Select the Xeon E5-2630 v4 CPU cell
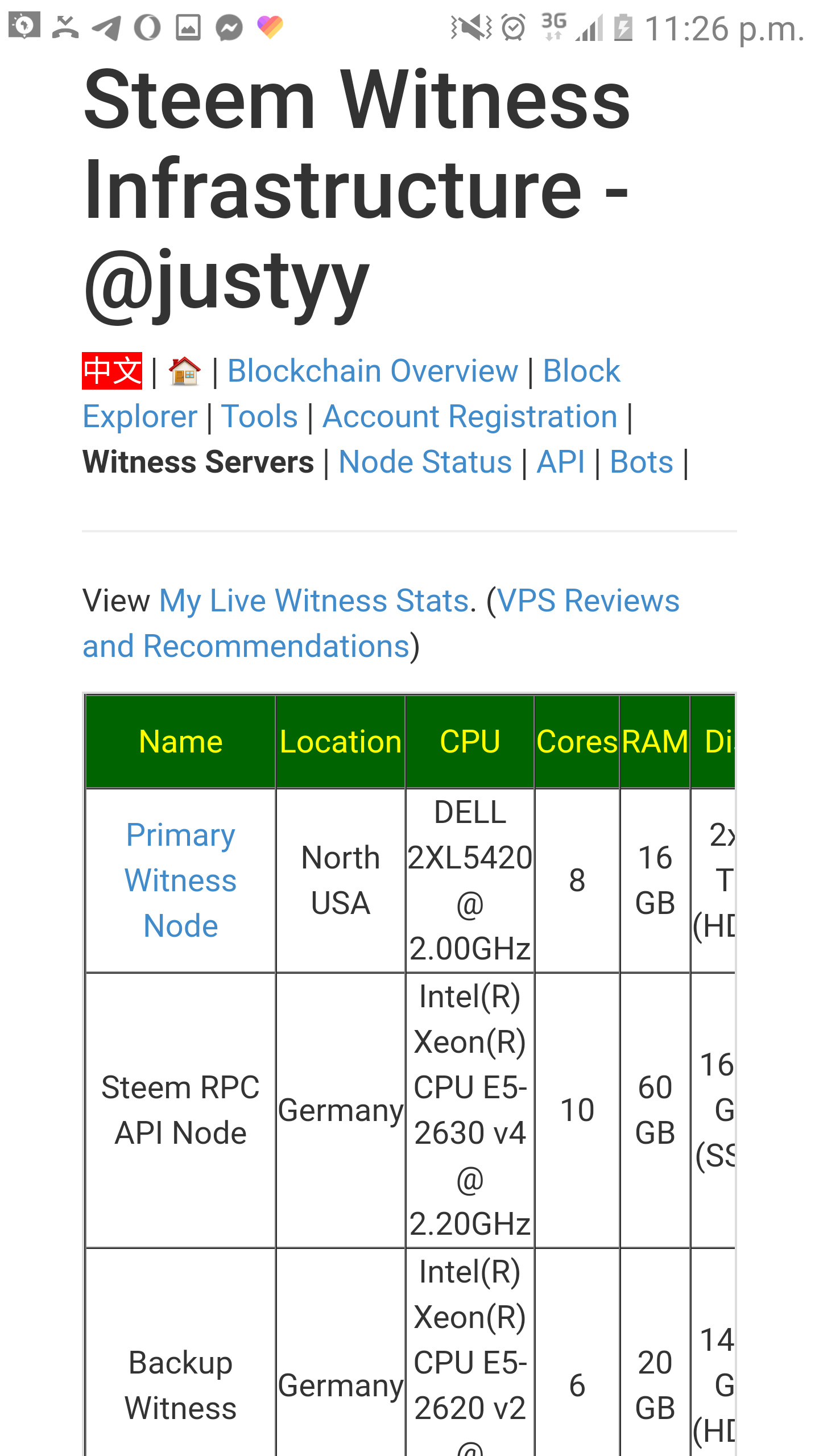Image resolution: width=819 pixels, height=1456 pixels. (x=470, y=1110)
